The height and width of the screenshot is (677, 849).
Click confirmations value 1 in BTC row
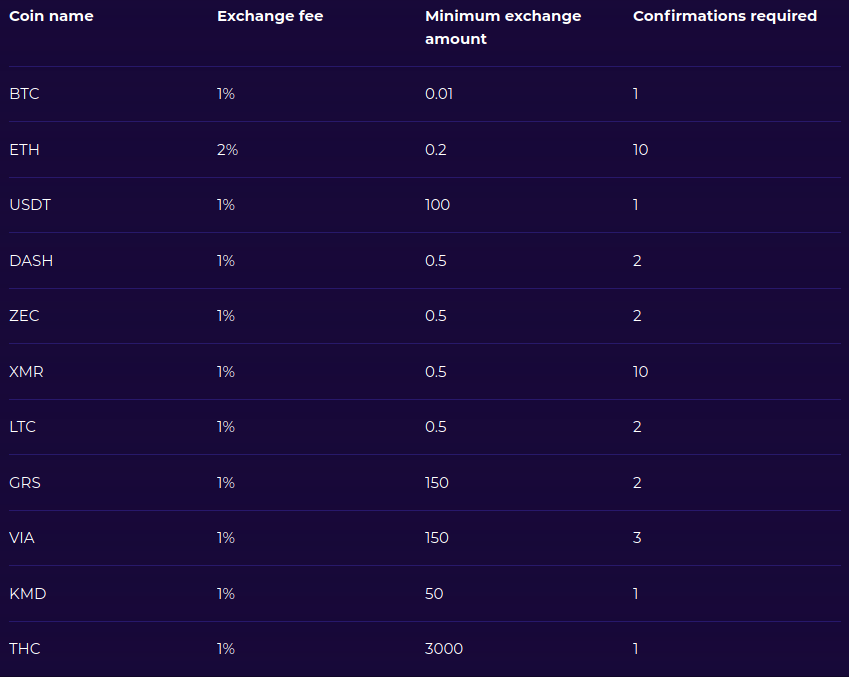pos(636,94)
